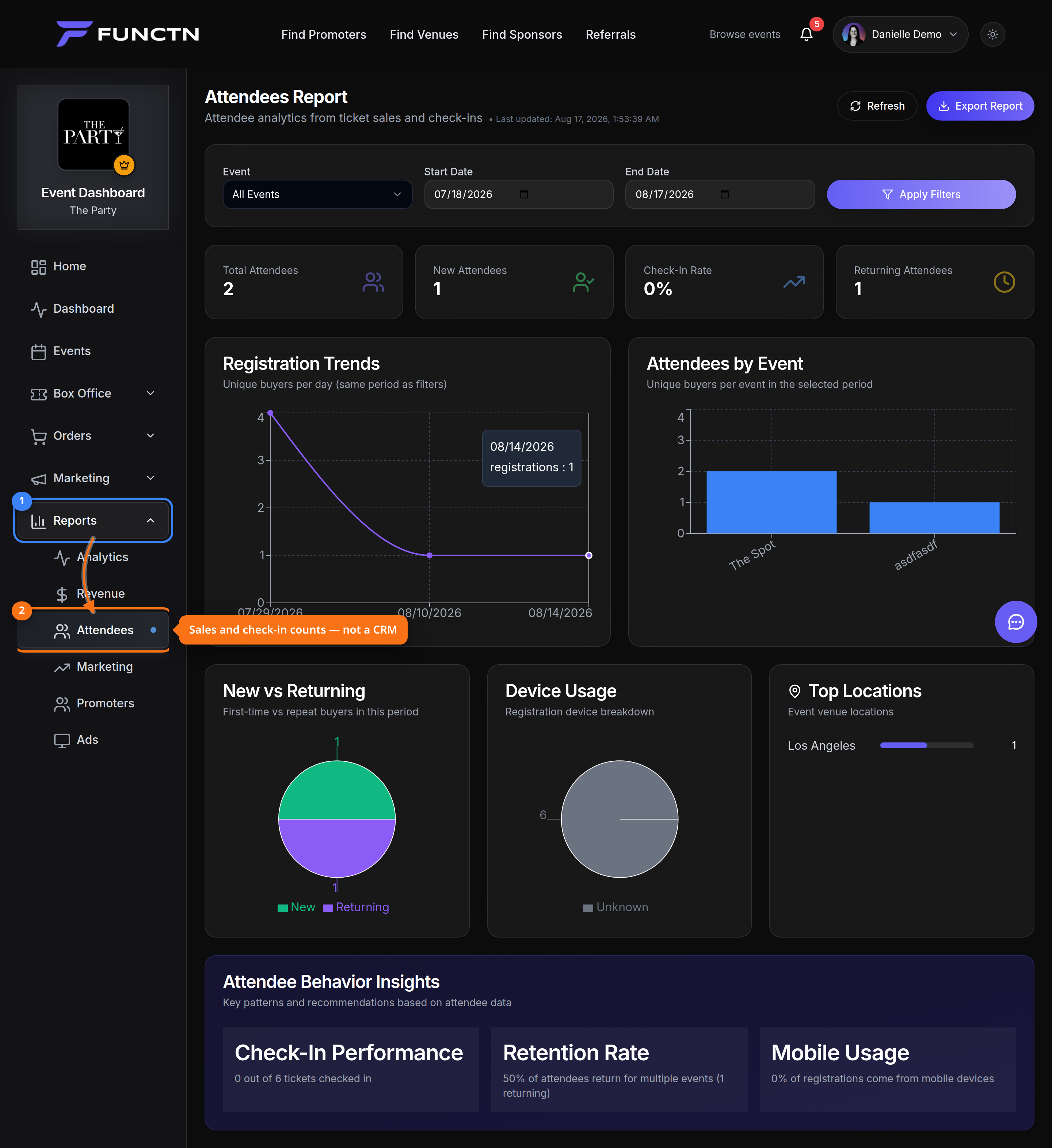Click the Browse events link
Image resolution: width=1052 pixels, height=1148 pixels.
point(744,34)
